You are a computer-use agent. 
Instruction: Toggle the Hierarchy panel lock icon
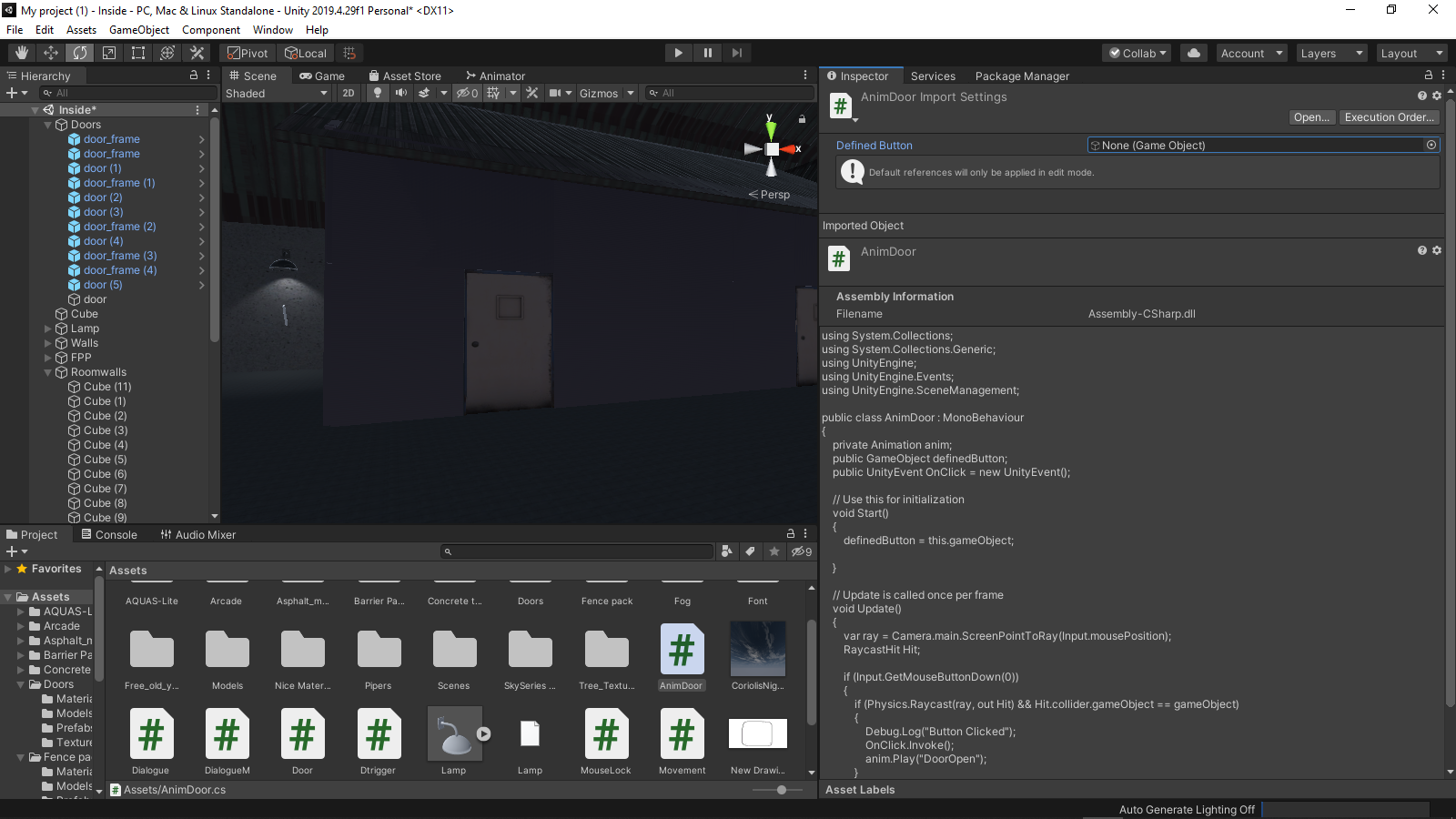click(194, 76)
